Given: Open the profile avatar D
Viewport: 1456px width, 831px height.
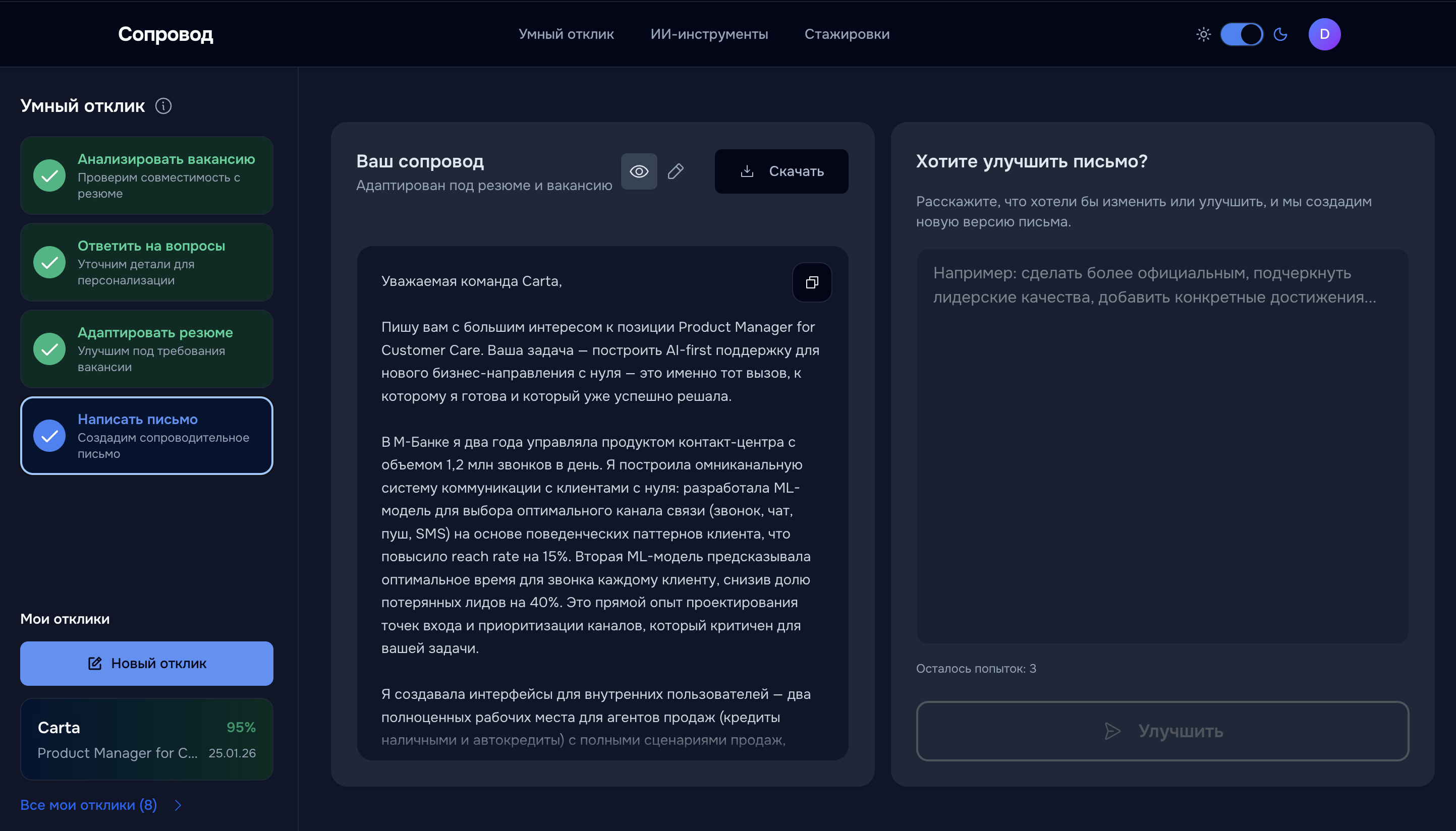Looking at the screenshot, I should 1324,34.
